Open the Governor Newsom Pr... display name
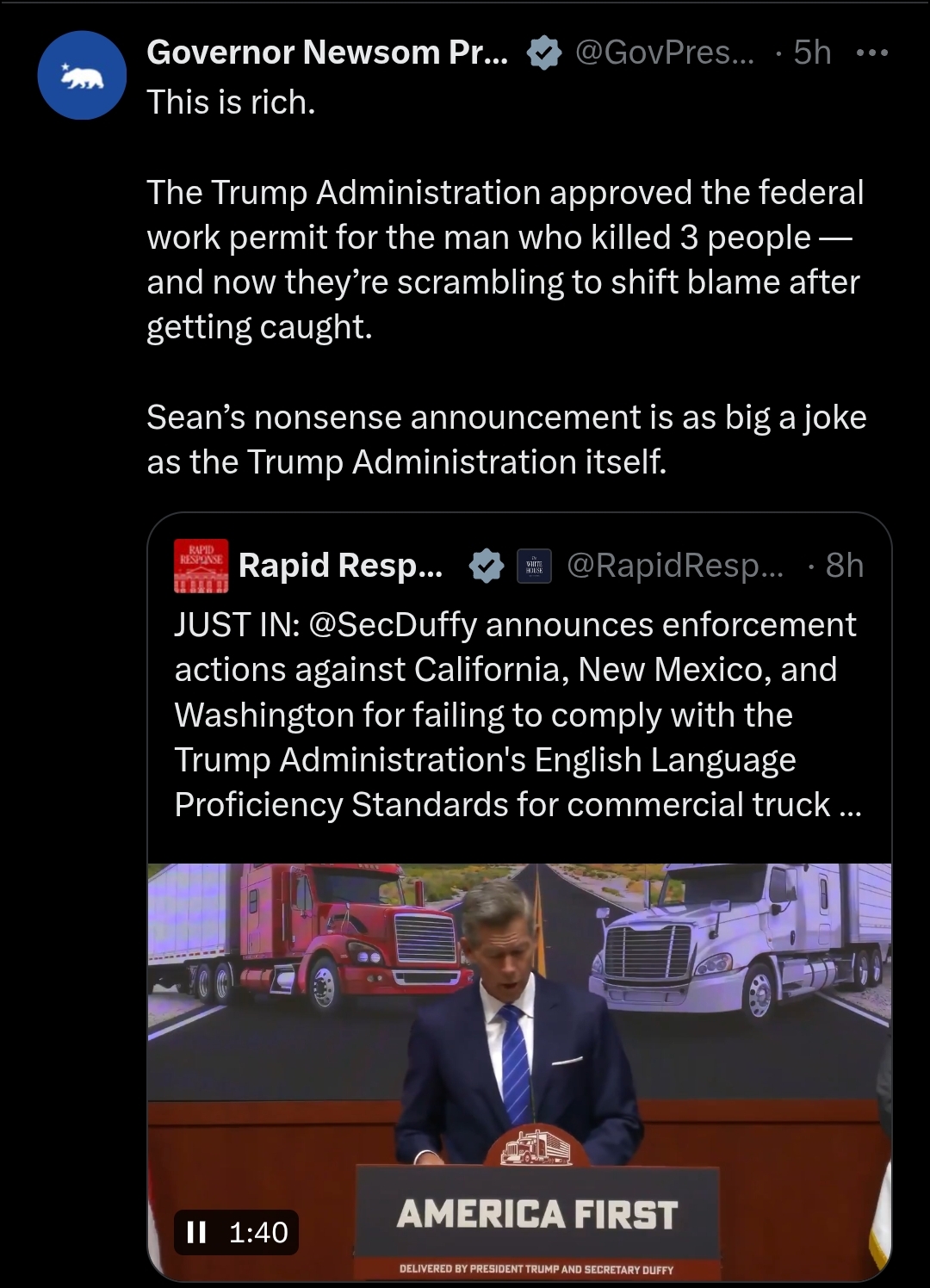This screenshot has height=1288, width=930. pos(327,53)
